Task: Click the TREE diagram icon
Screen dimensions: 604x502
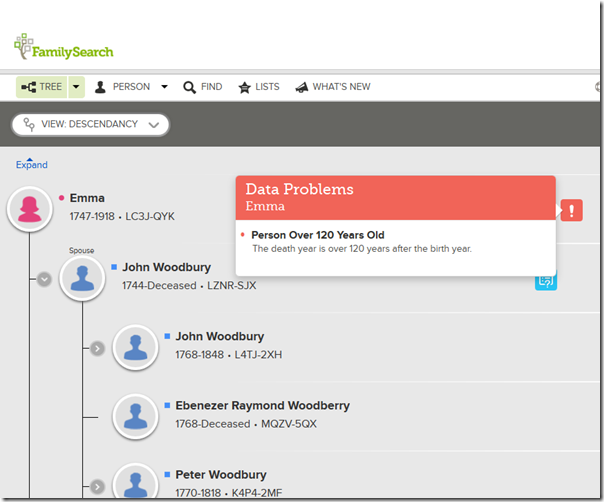Action: click(x=29, y=87)
